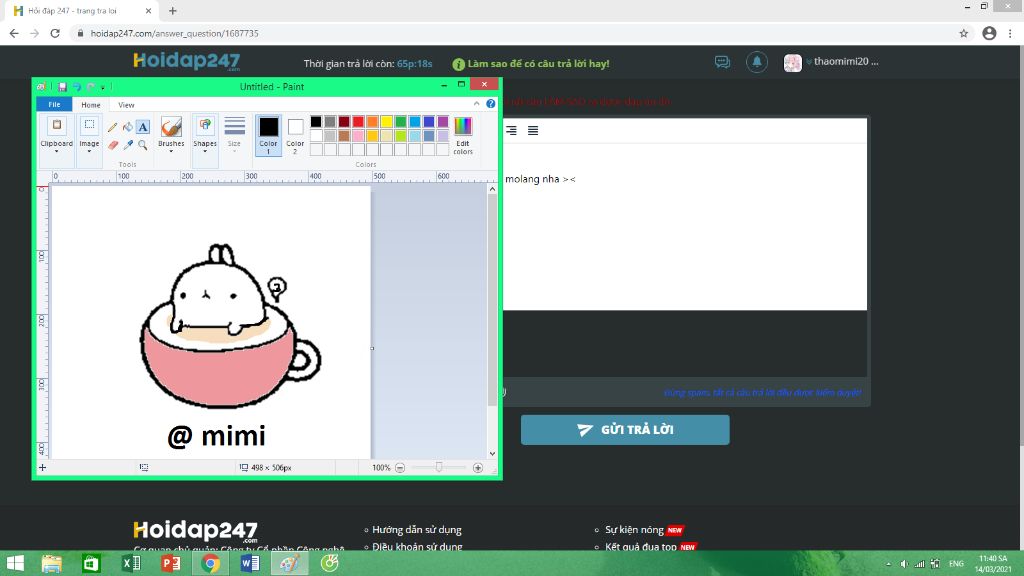Screen dimensions: 1024x576
Task: Open Excel from the taskbar
Action: pos(131,563)
